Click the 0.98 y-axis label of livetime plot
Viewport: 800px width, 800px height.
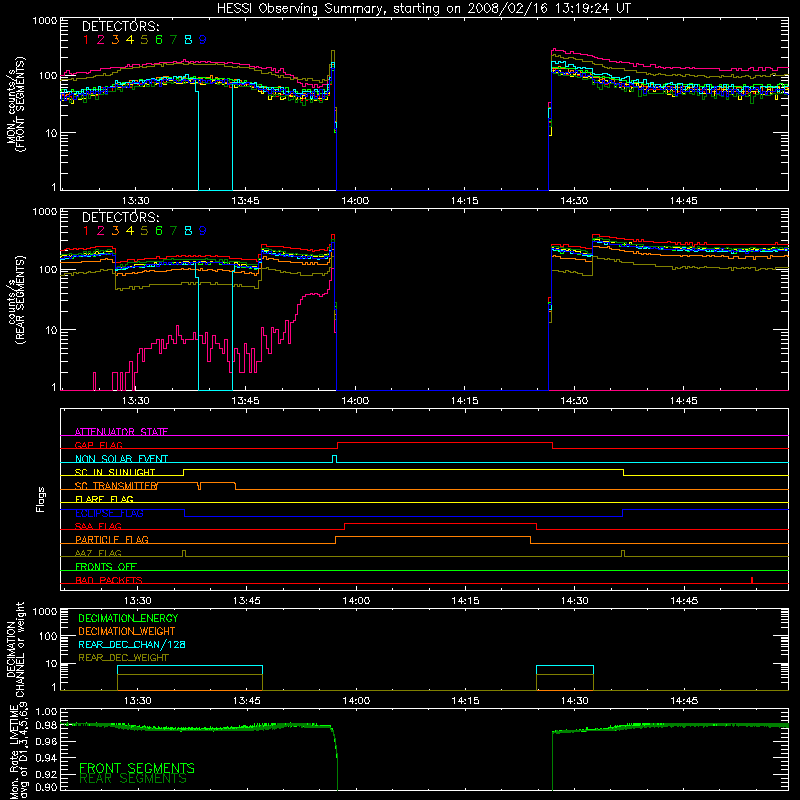coord(46,725)
